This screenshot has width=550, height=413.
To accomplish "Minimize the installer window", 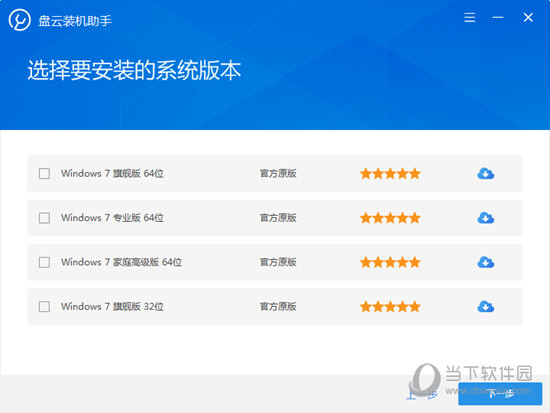I will click(498, 18).
